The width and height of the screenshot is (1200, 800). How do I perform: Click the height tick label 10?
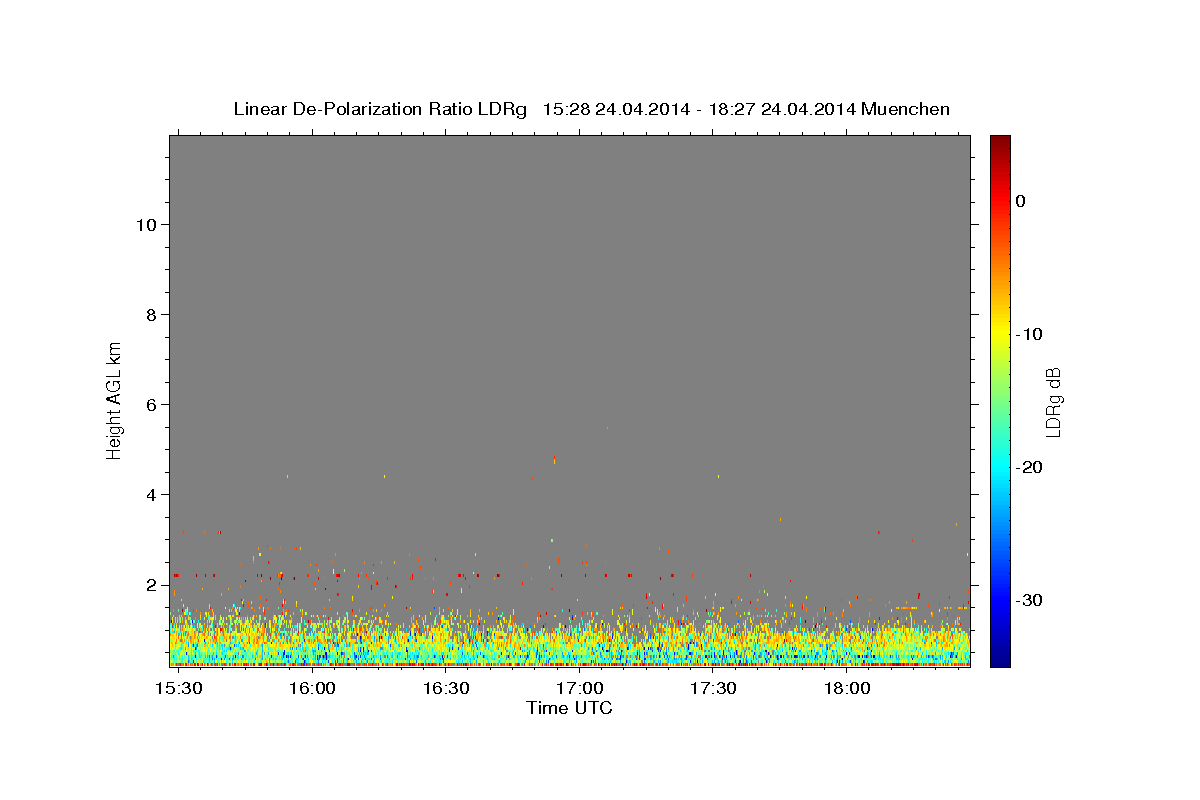point(145,224)
